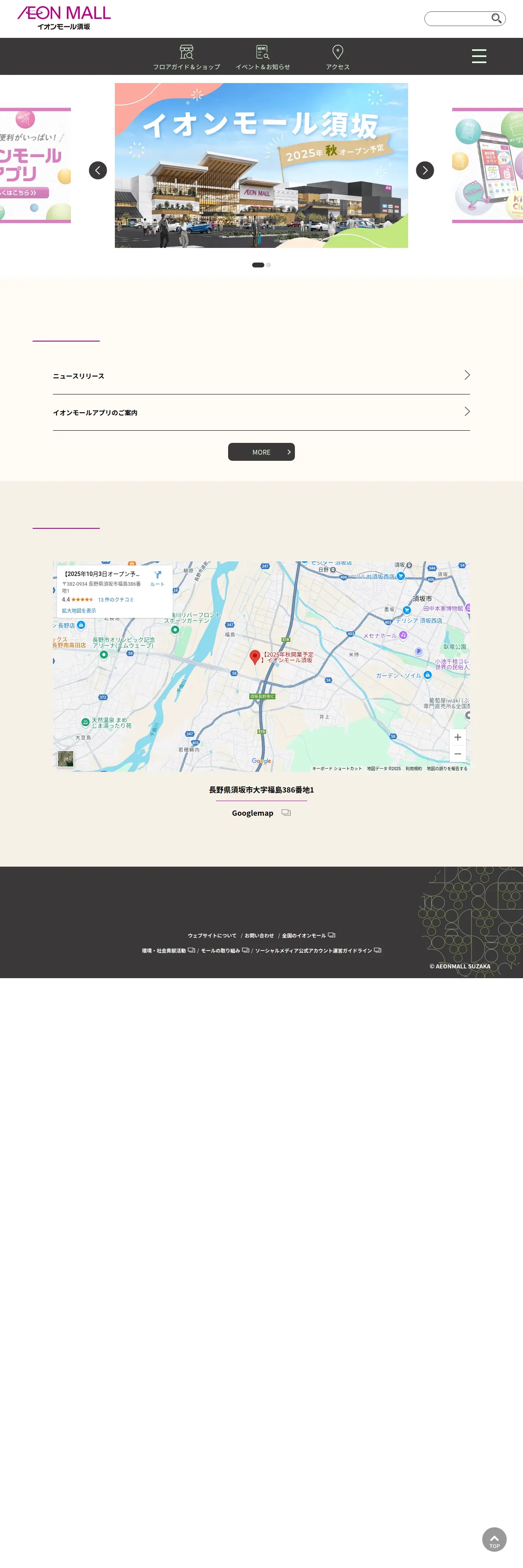Screen dimensions: 523x1568
Task: Open ソーシャルメディア公式アカウント運営ガイドライン link
Action: point(318,951)
